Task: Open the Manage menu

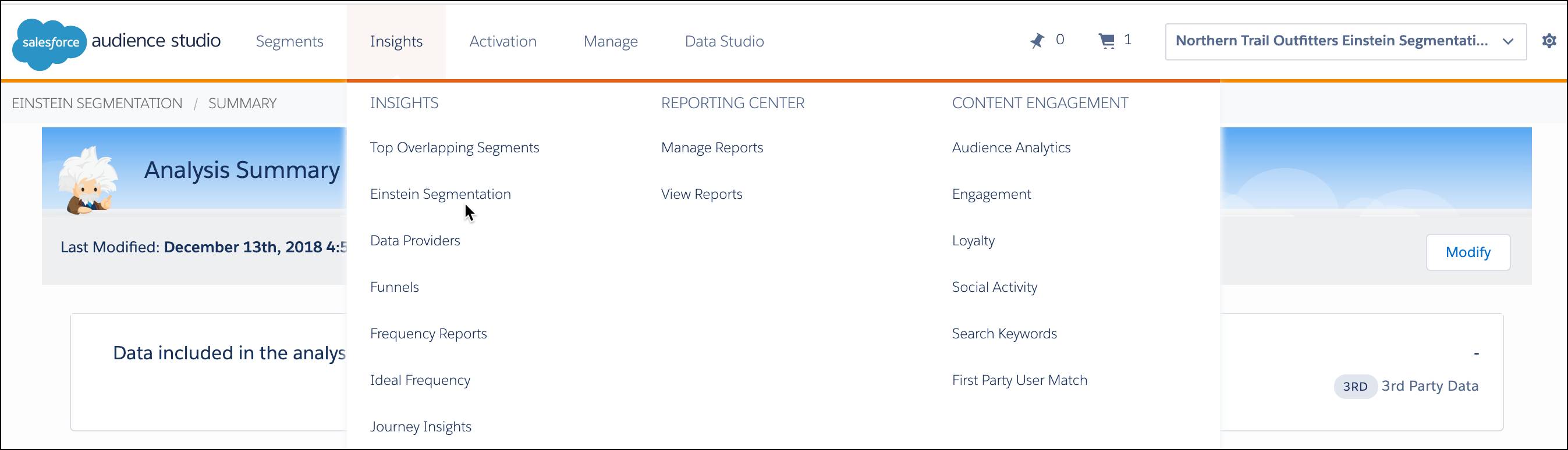Action: (611, 41)
